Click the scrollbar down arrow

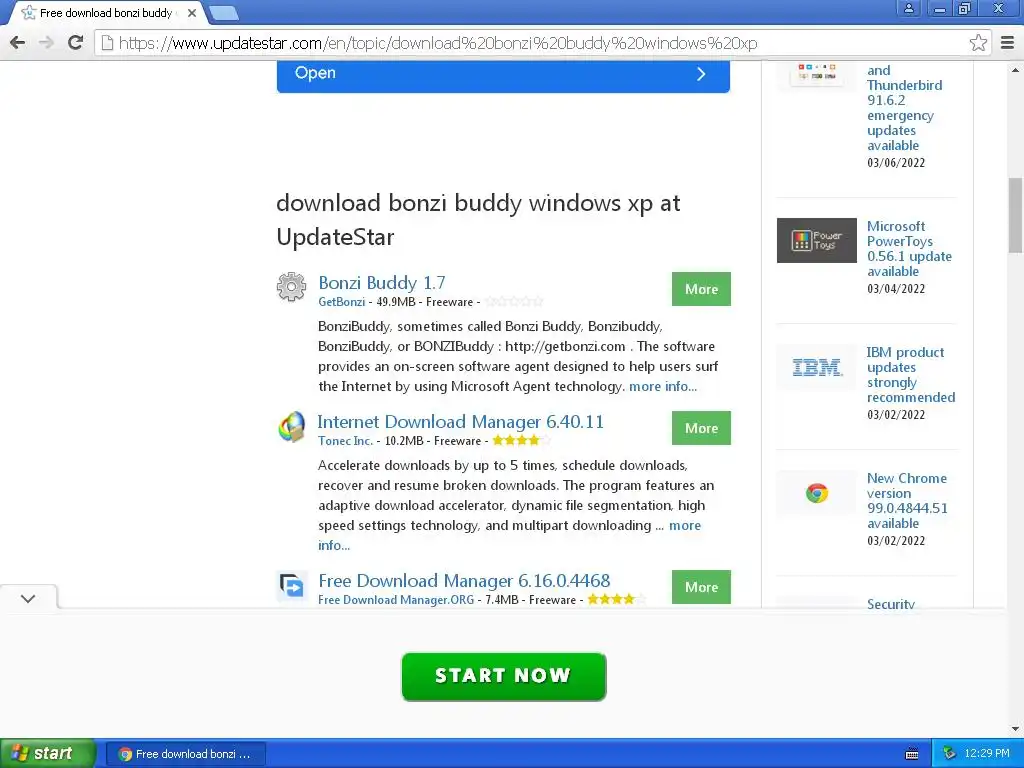(1016, 729)
